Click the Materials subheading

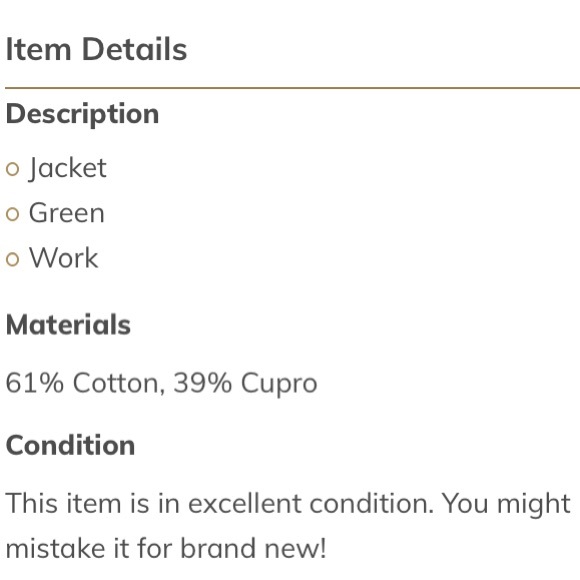click(68, 324)
